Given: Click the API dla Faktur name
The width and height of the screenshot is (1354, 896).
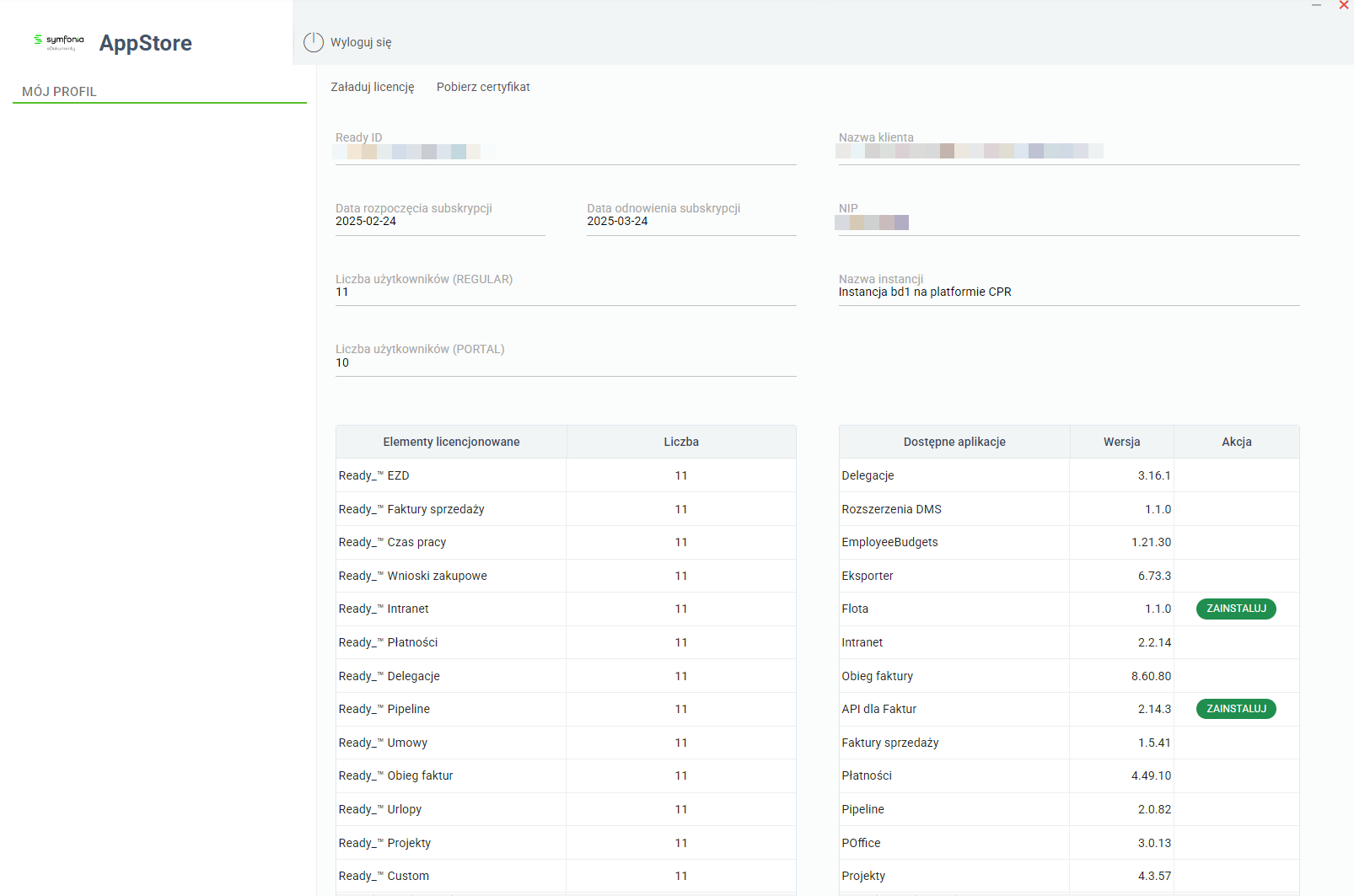Looking at the screenshot, I should (878, 709).
